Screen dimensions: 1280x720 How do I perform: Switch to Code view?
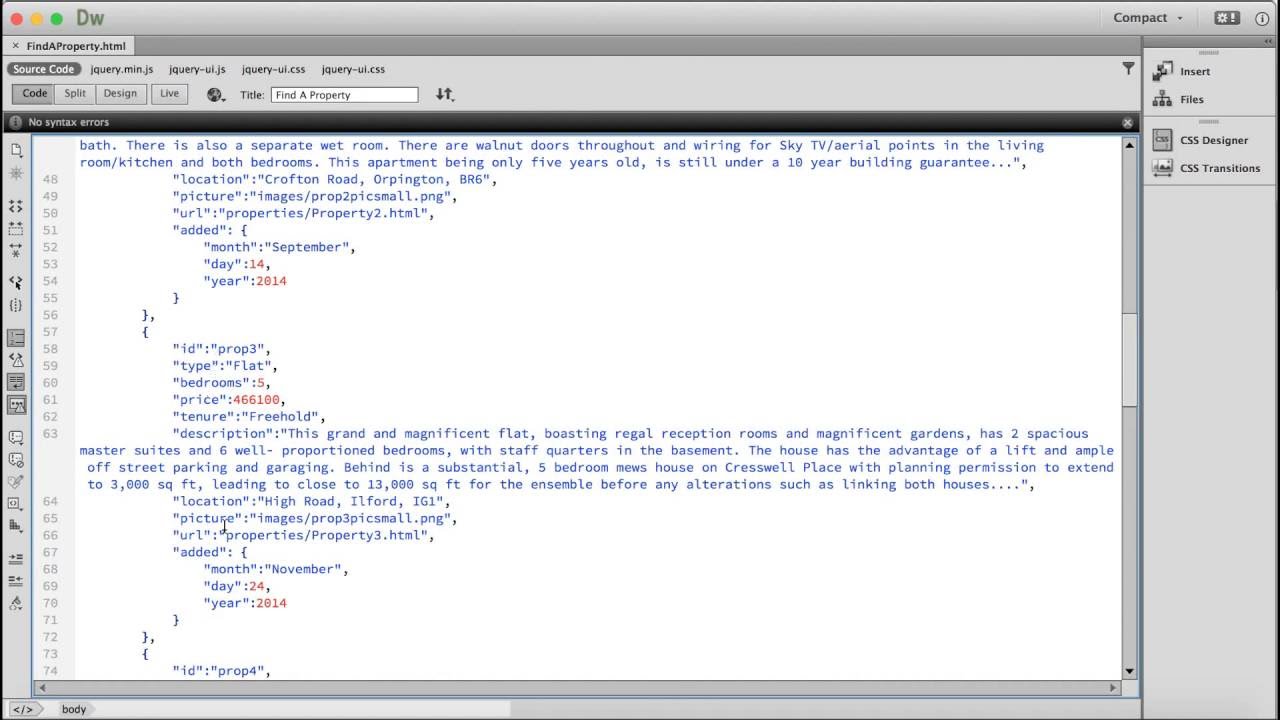(x=35, y=94)
